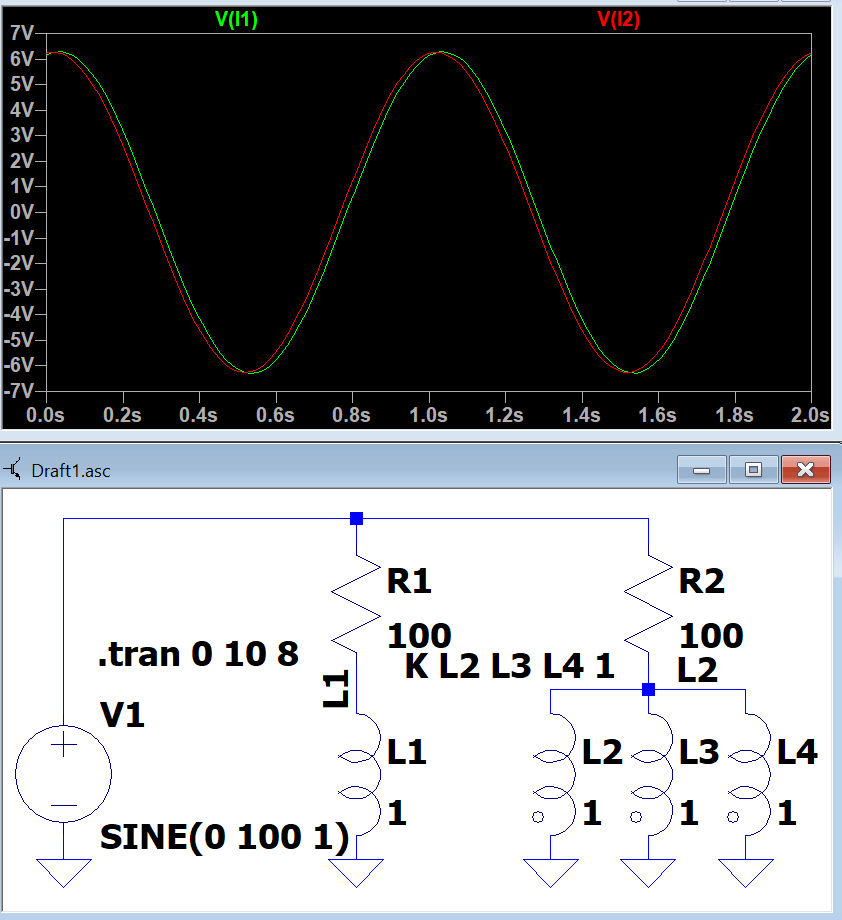842x920 pixels.
Task: Close the Draft1.asc schematic window
Action: 806,470
